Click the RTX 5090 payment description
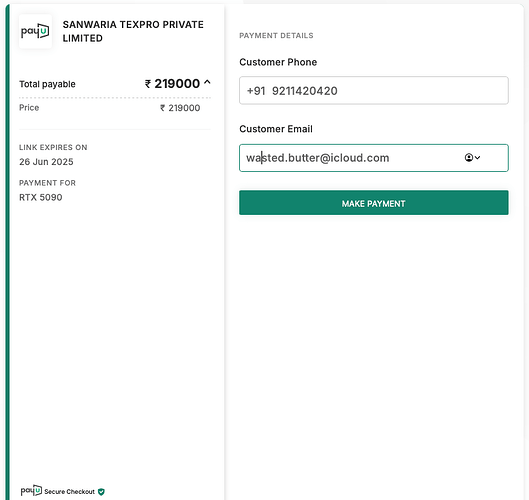Viewport: 529px width, 500px height. click(40, 197)
